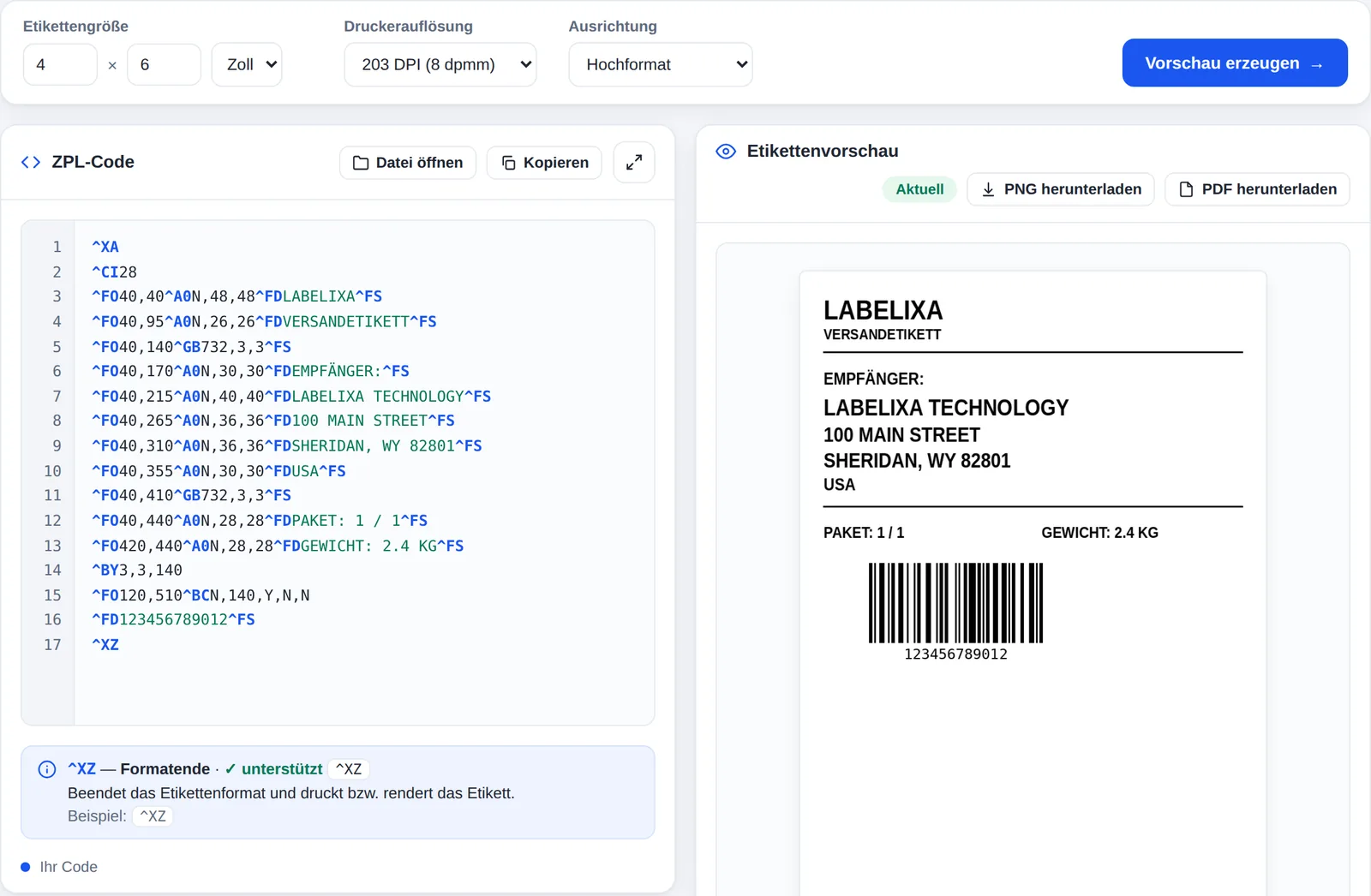Copy ZPL code with Kopieren button
Screen dimensions: 1371x896
coord(544,163)
